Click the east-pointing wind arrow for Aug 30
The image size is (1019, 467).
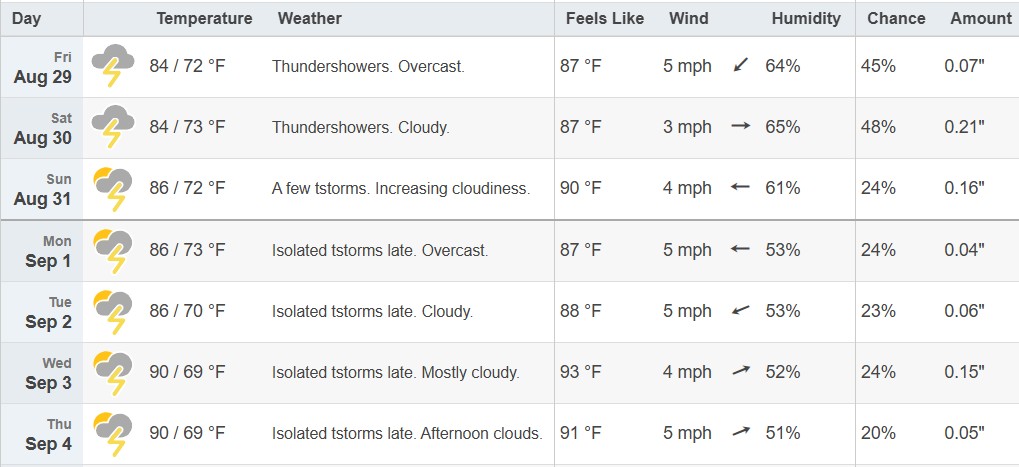point(741,127)
